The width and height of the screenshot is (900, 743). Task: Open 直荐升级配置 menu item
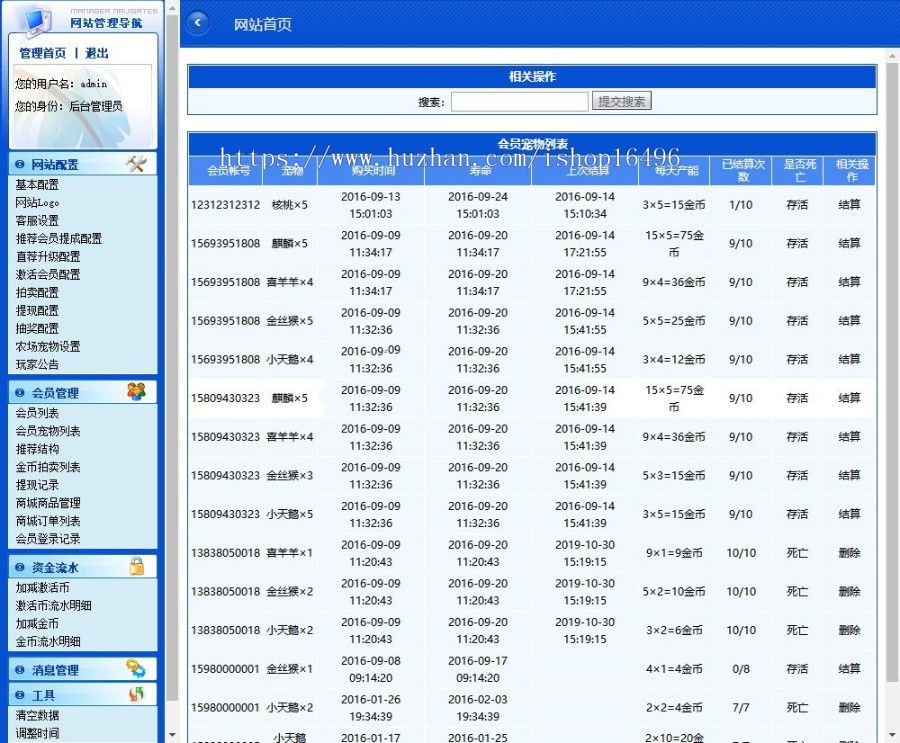point(48,257)
